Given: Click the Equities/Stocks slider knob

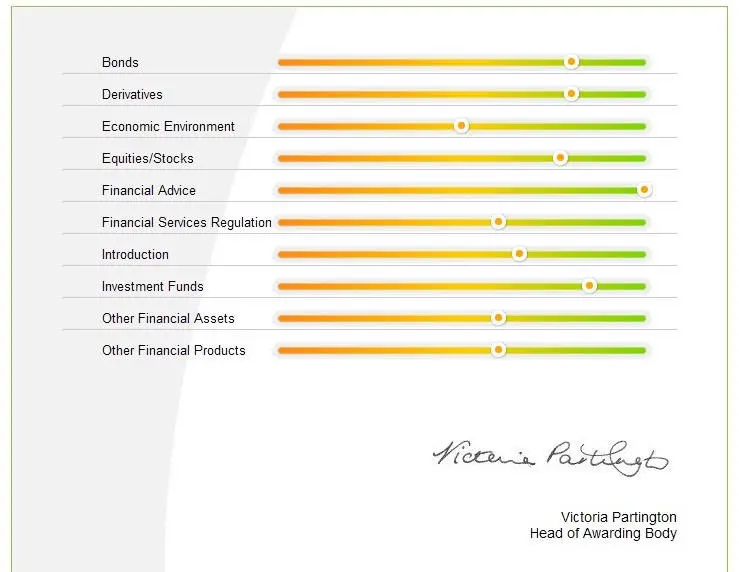Looking at the screenshot, I should coord(560,158).
